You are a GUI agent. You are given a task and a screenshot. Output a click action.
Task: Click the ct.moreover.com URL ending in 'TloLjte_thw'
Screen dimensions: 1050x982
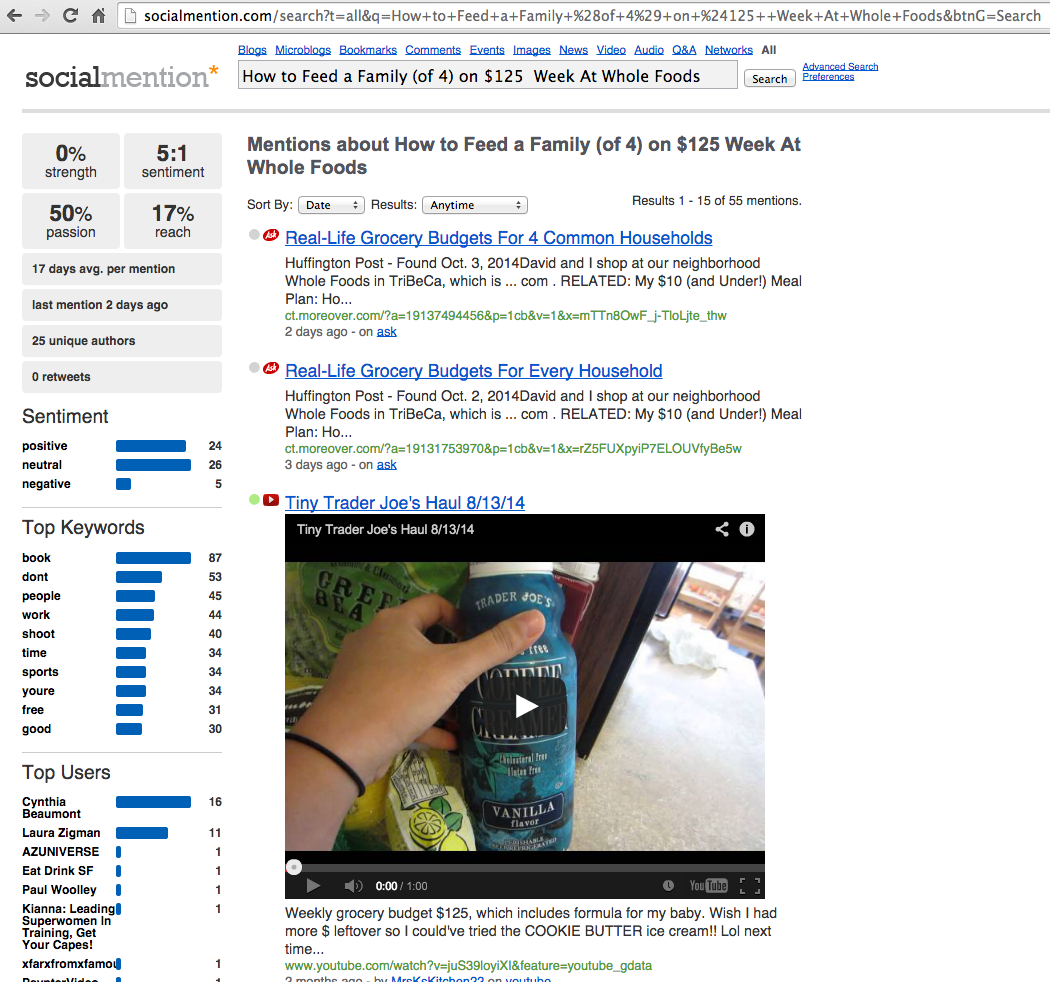(506, 315)
